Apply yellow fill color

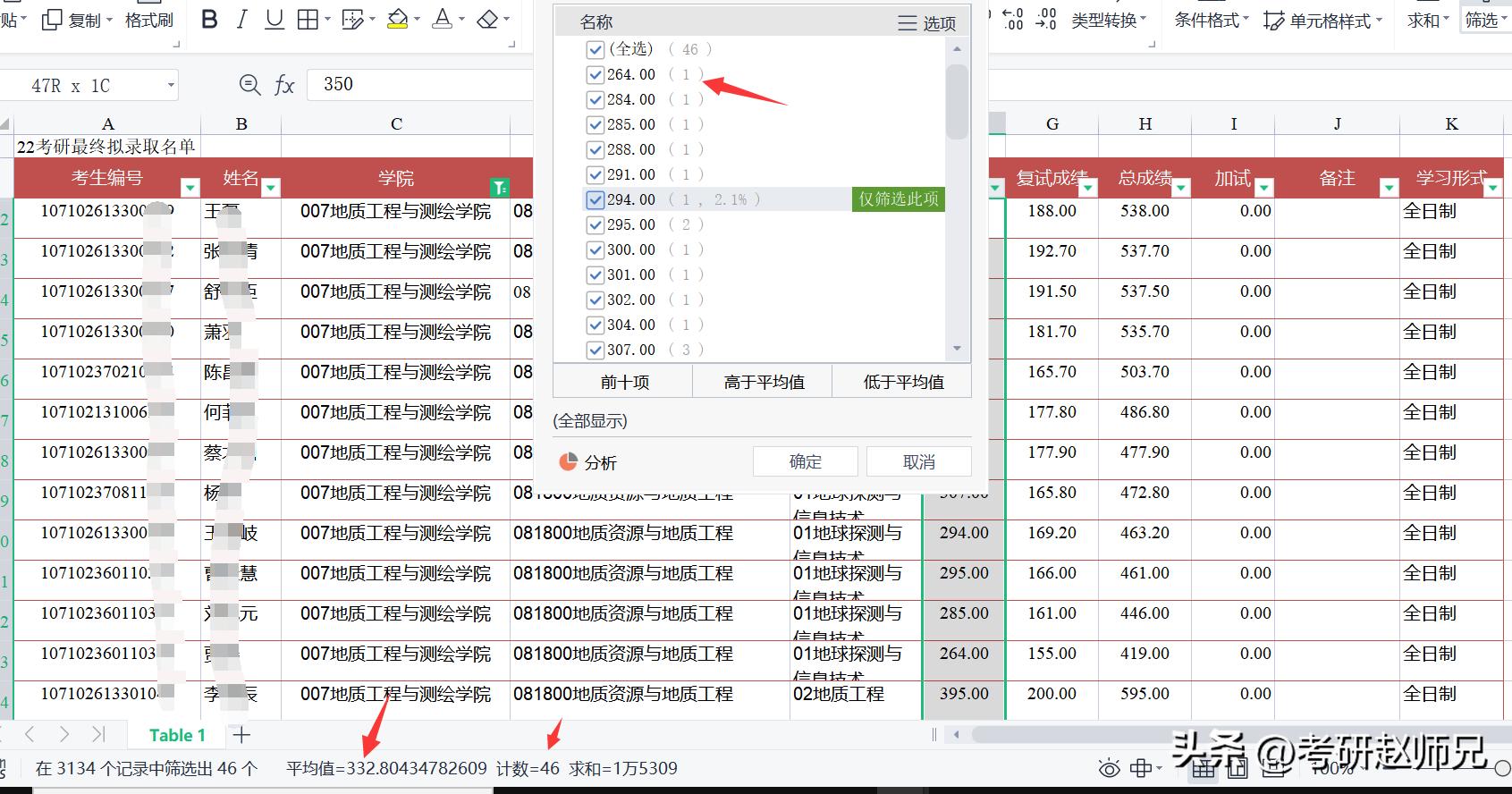pos(398,20)
